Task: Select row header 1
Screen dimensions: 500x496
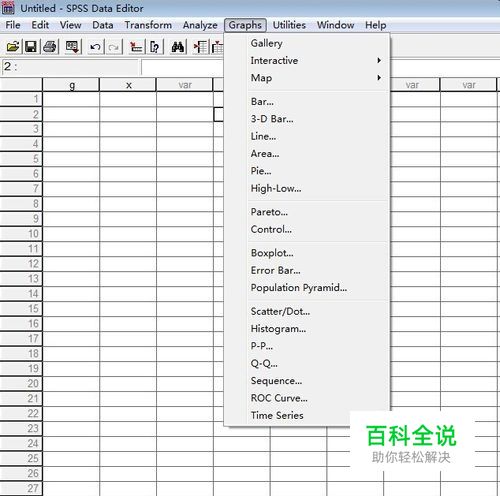Action: (21, 99)
